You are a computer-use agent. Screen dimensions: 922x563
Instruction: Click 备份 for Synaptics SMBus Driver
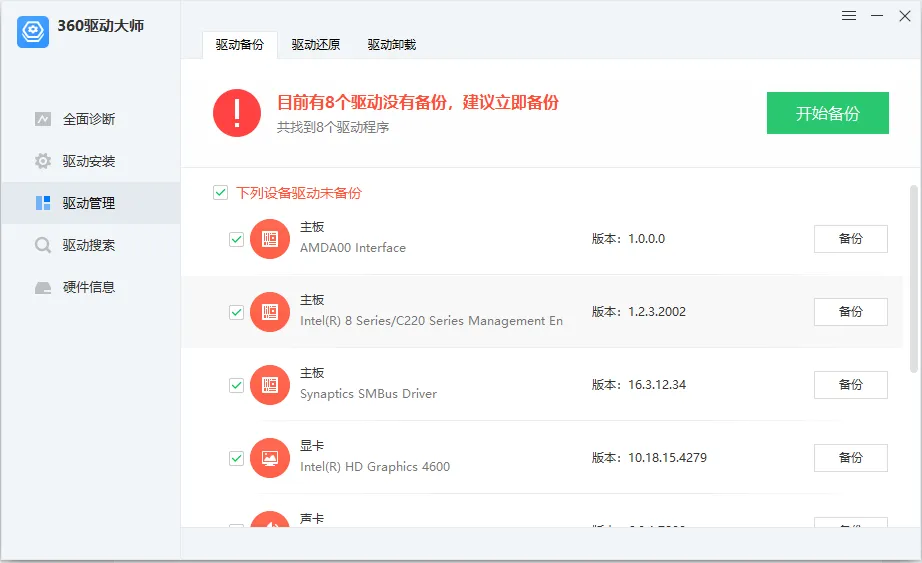[x=851, y=385]
